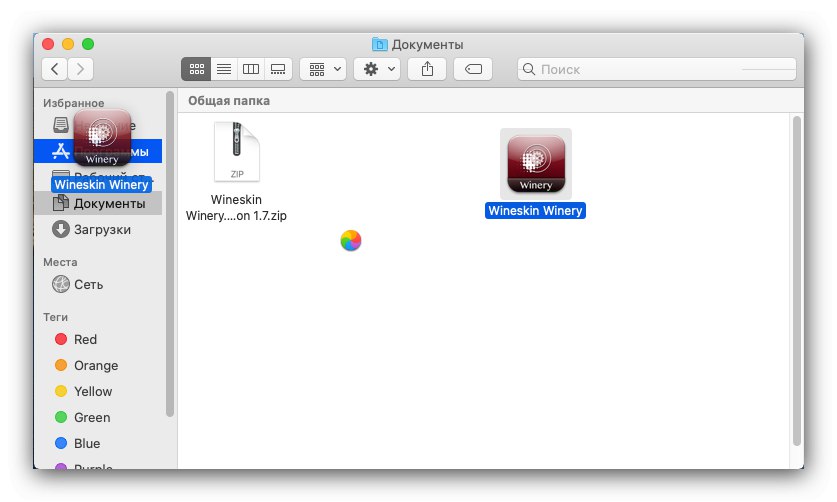Click the Сеть globe icon
Viewport: 837px width, 502px height.
click(x=61, y=284)
